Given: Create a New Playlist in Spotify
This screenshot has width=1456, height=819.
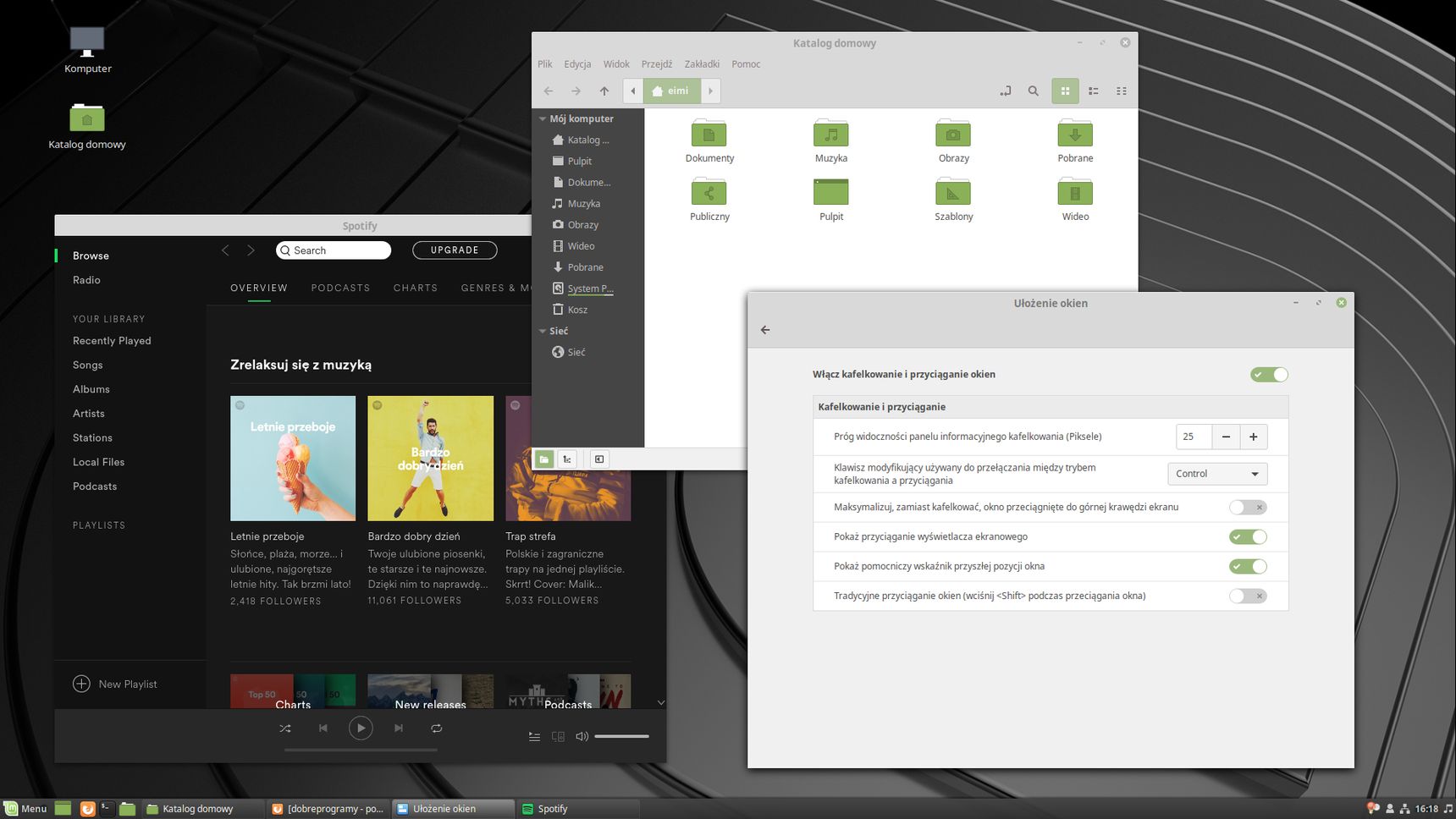Looking at the screenshot, I should click(x=116, y=684).
